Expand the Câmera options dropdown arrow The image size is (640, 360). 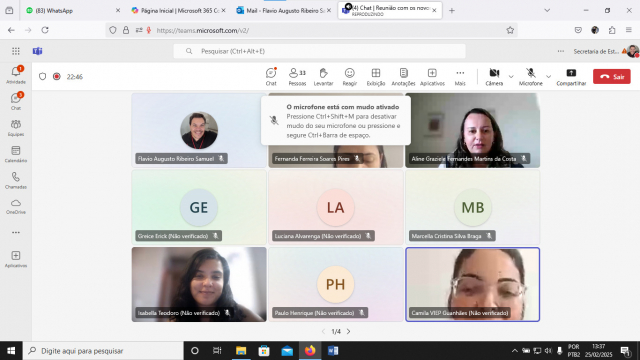coord(511,77)
